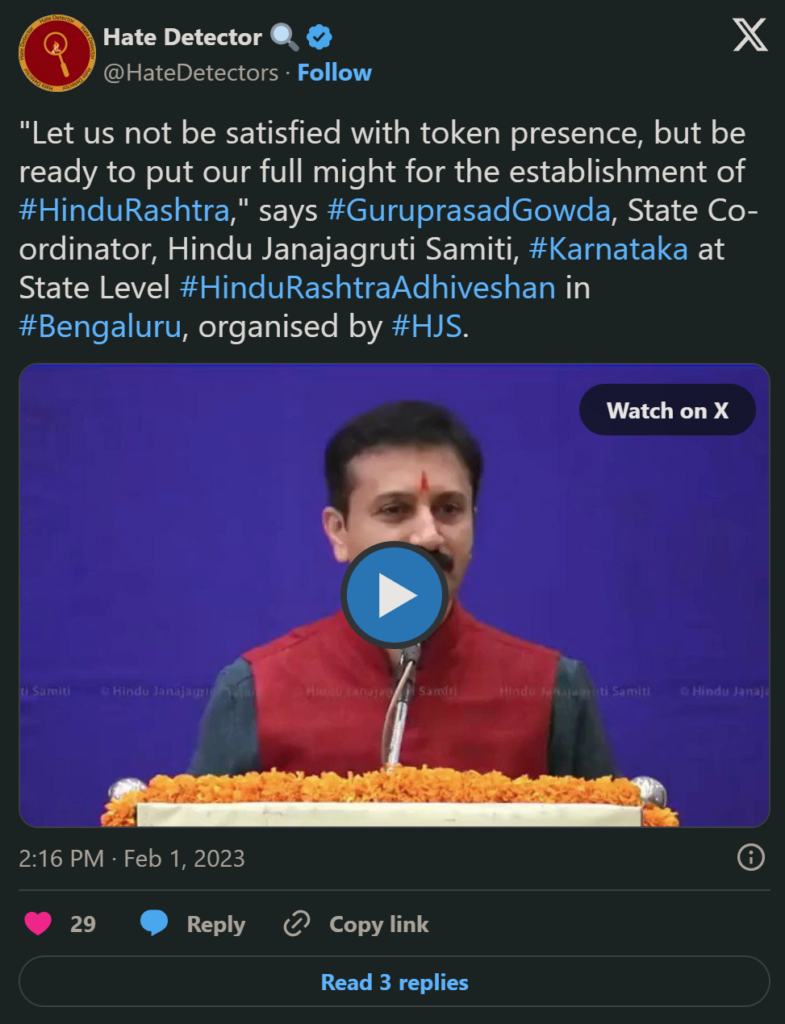The width and height of the screenshot is (785, 1024).
Task: Open the #HJS hashtag link
Action: pyautogui.click(x=426, y=326)
